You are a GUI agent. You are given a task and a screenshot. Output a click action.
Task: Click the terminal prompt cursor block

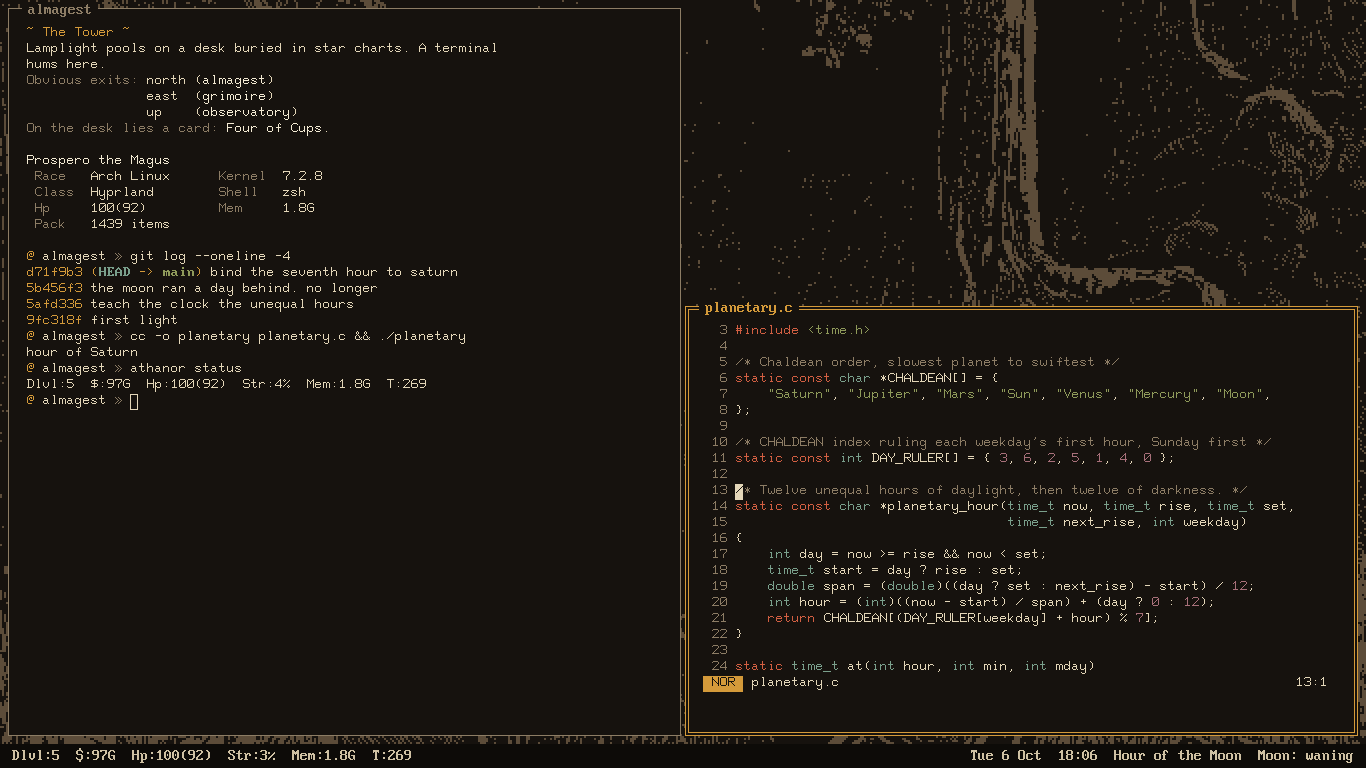click(134, 401)
